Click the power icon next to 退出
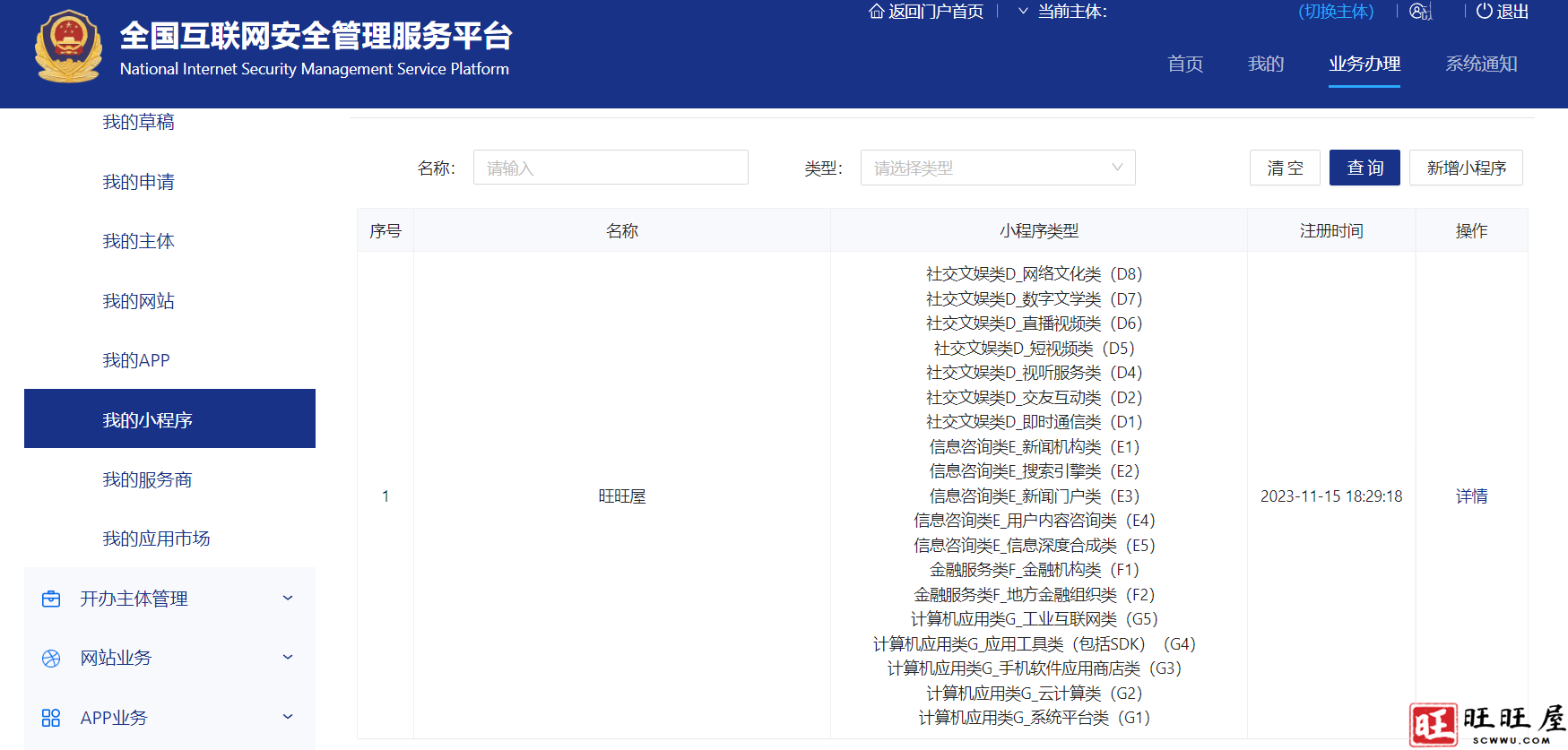 1485,12
